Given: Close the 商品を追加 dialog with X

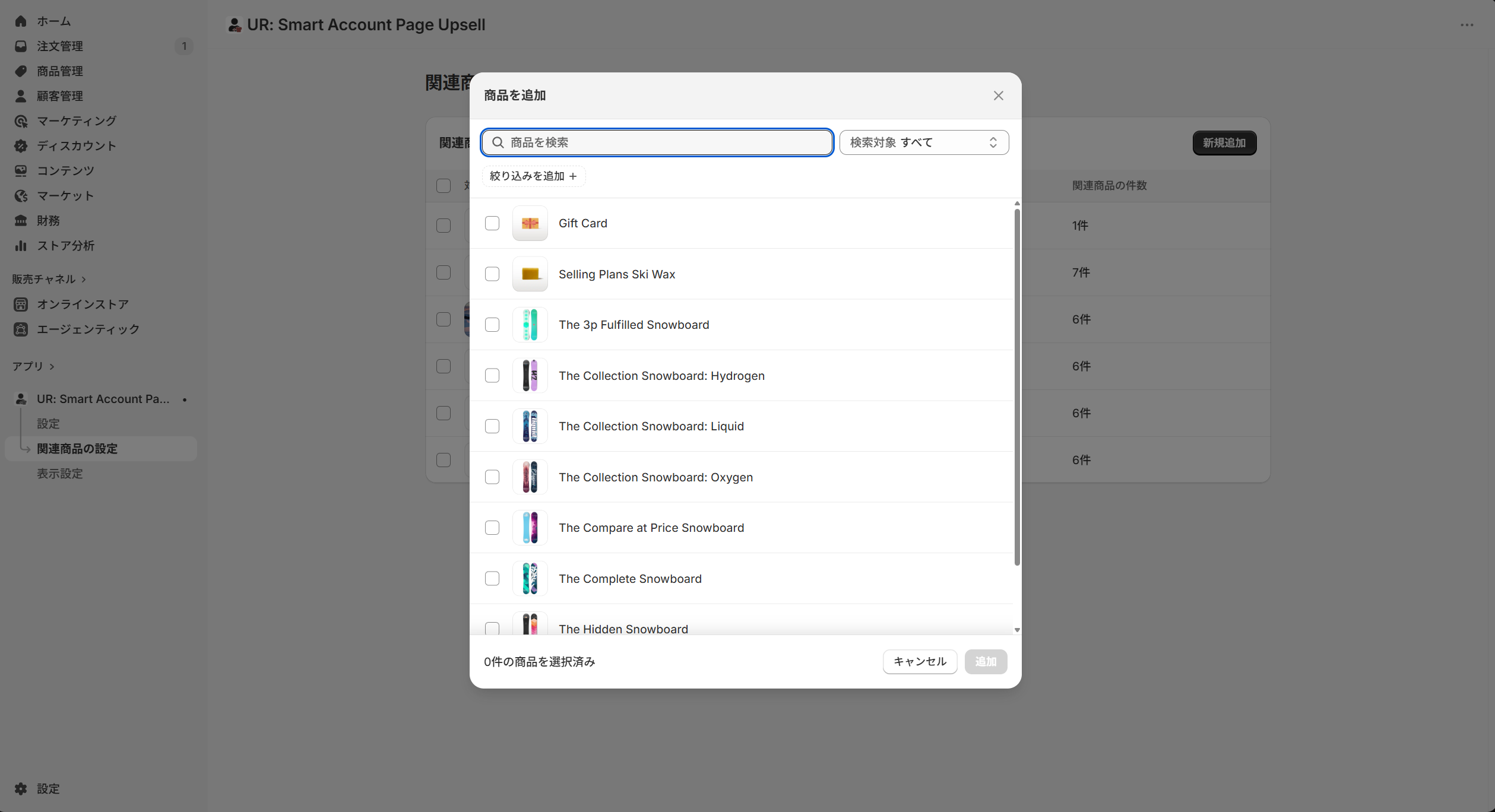Looking at the screenshot, I should click(999, 96).
